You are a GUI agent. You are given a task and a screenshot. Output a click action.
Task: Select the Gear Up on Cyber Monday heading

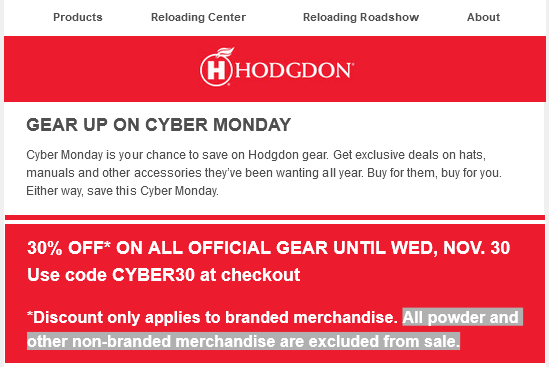coord(159,125)
